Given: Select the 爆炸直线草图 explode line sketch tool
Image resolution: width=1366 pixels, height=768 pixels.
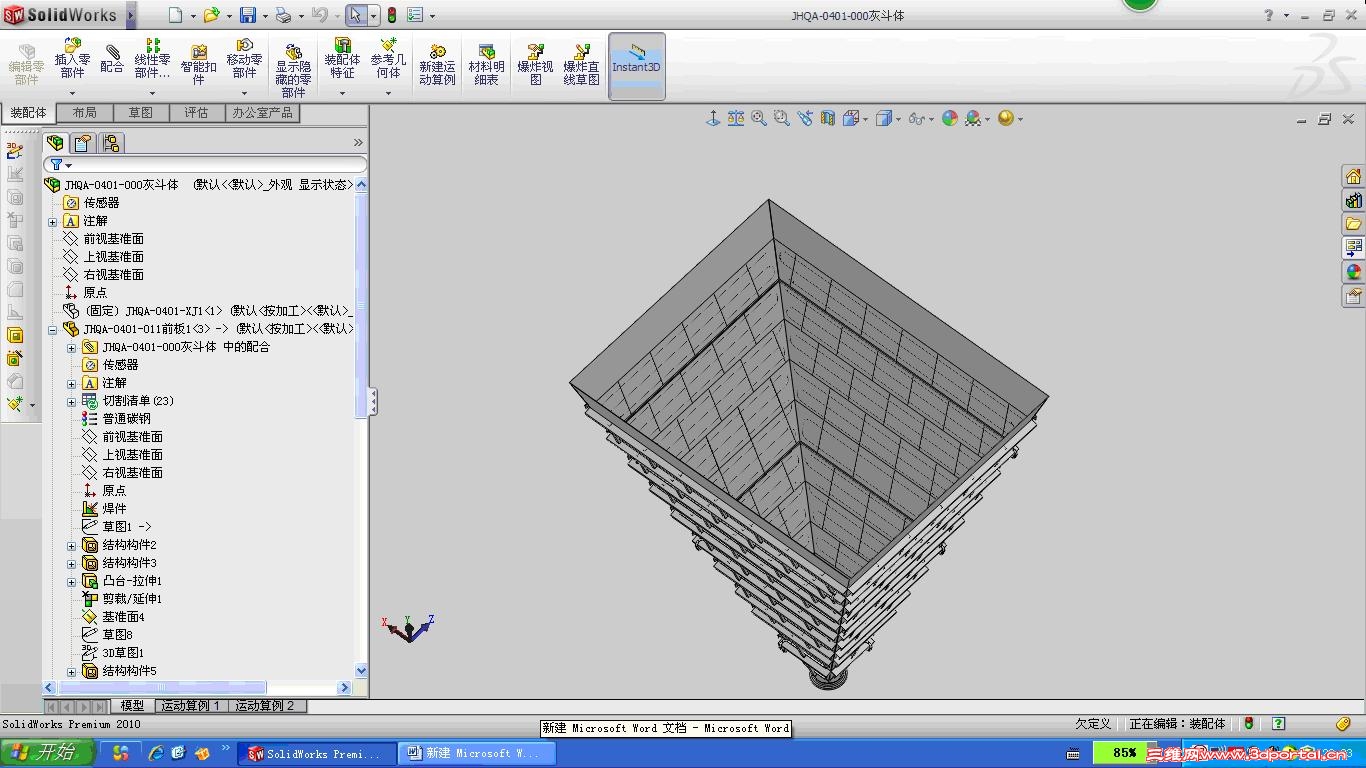Looking at the screenshot, I should point(581,65).
